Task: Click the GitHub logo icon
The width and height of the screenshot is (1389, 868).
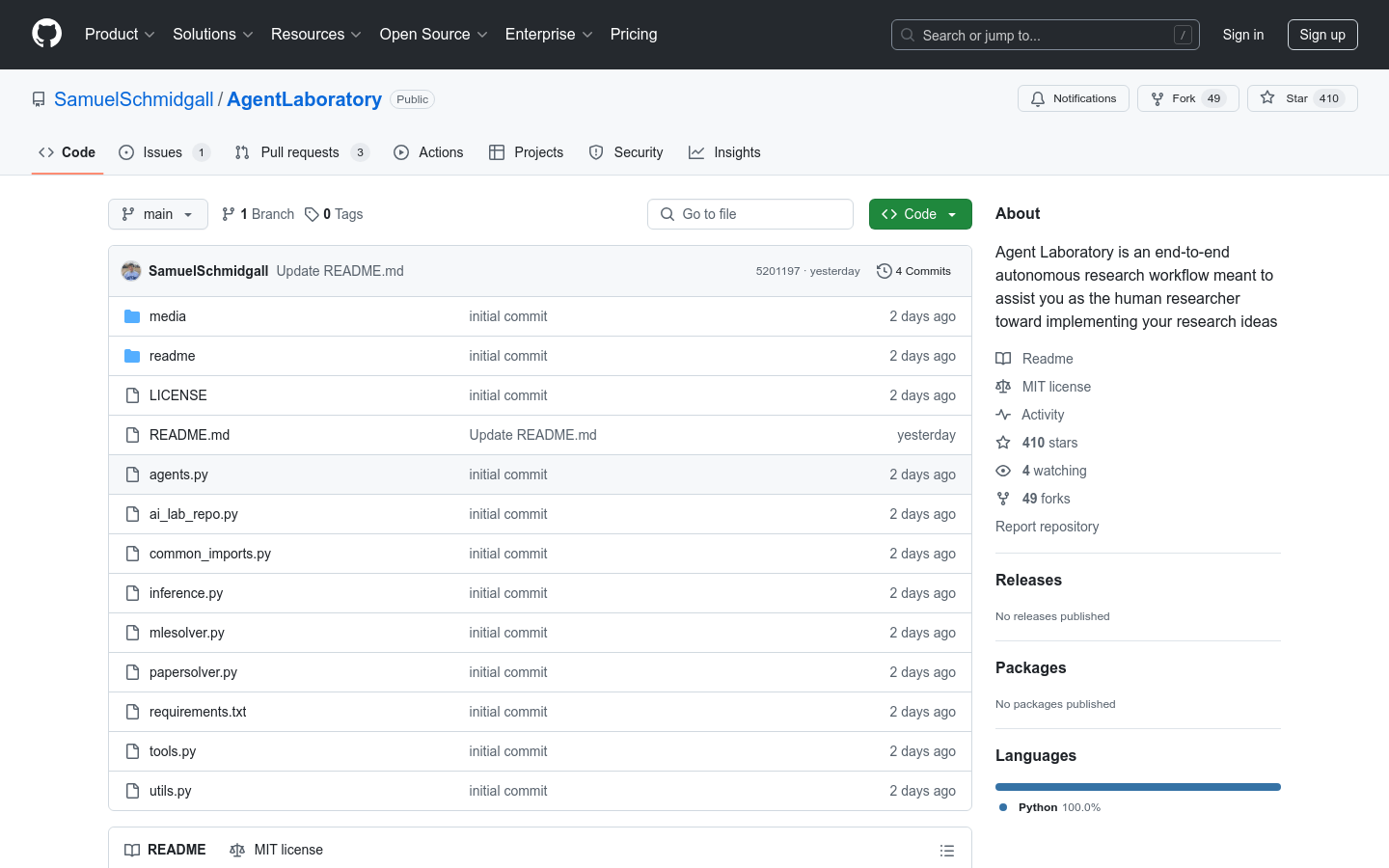Action: coord(47,34)
